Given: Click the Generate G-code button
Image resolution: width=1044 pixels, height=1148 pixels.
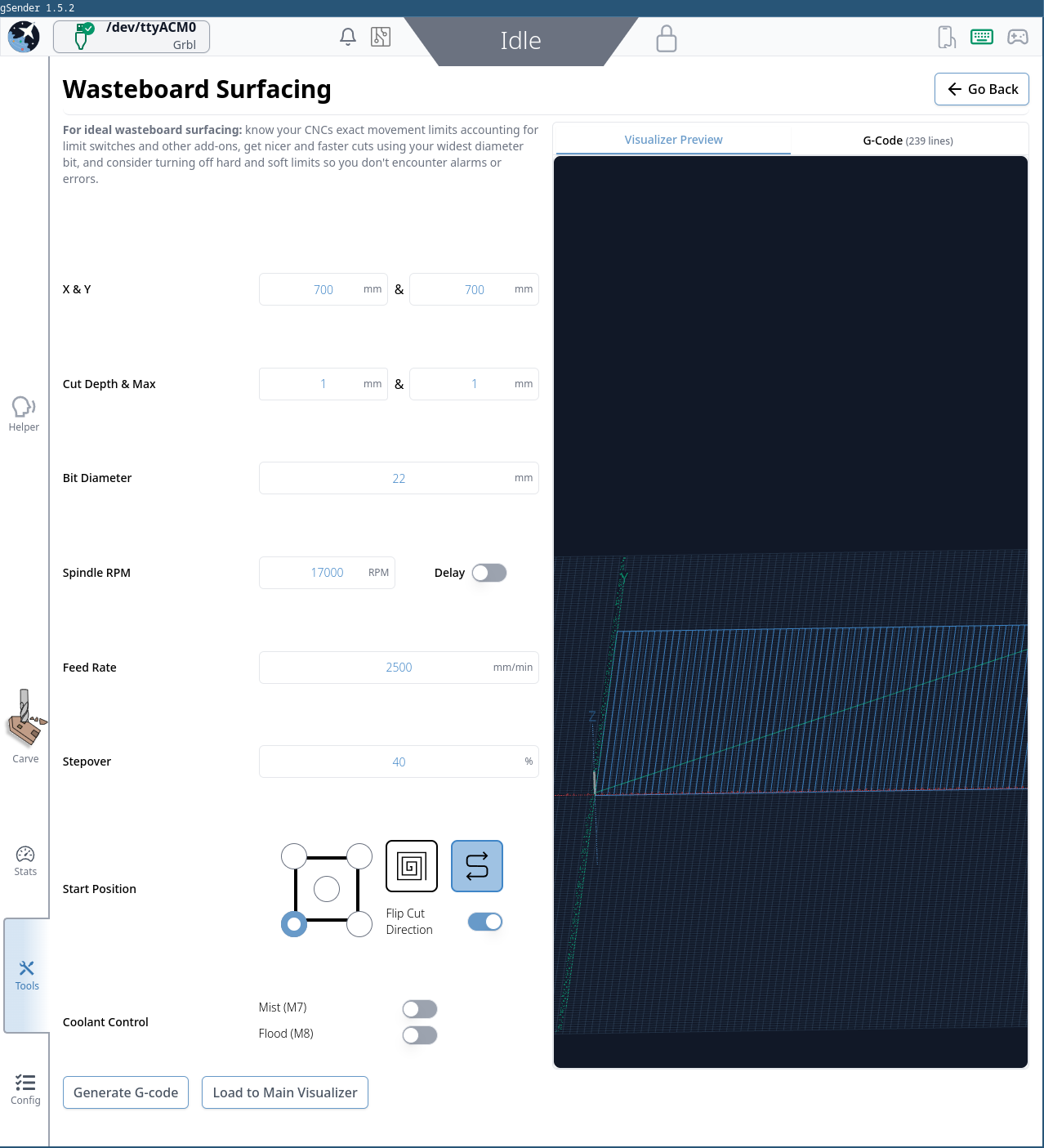Looking at the screenshot, I should click(126, 1092).
